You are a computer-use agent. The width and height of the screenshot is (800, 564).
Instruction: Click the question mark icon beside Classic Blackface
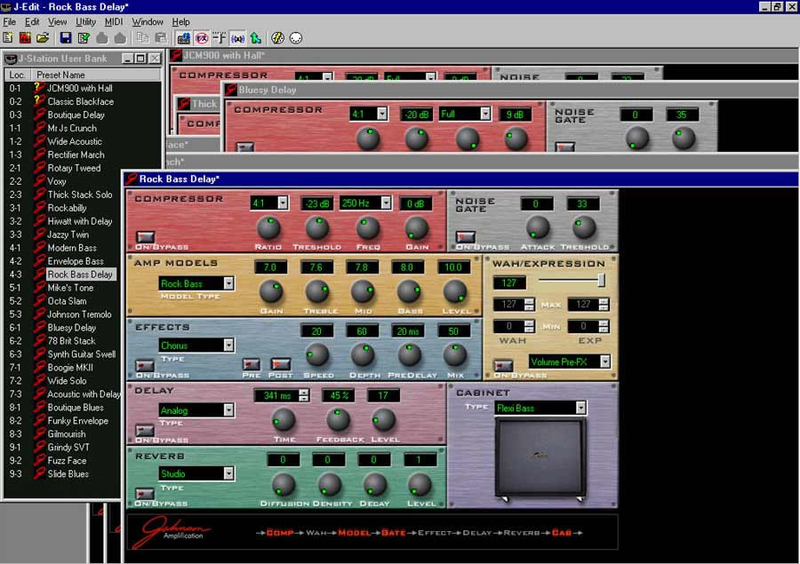37,101
